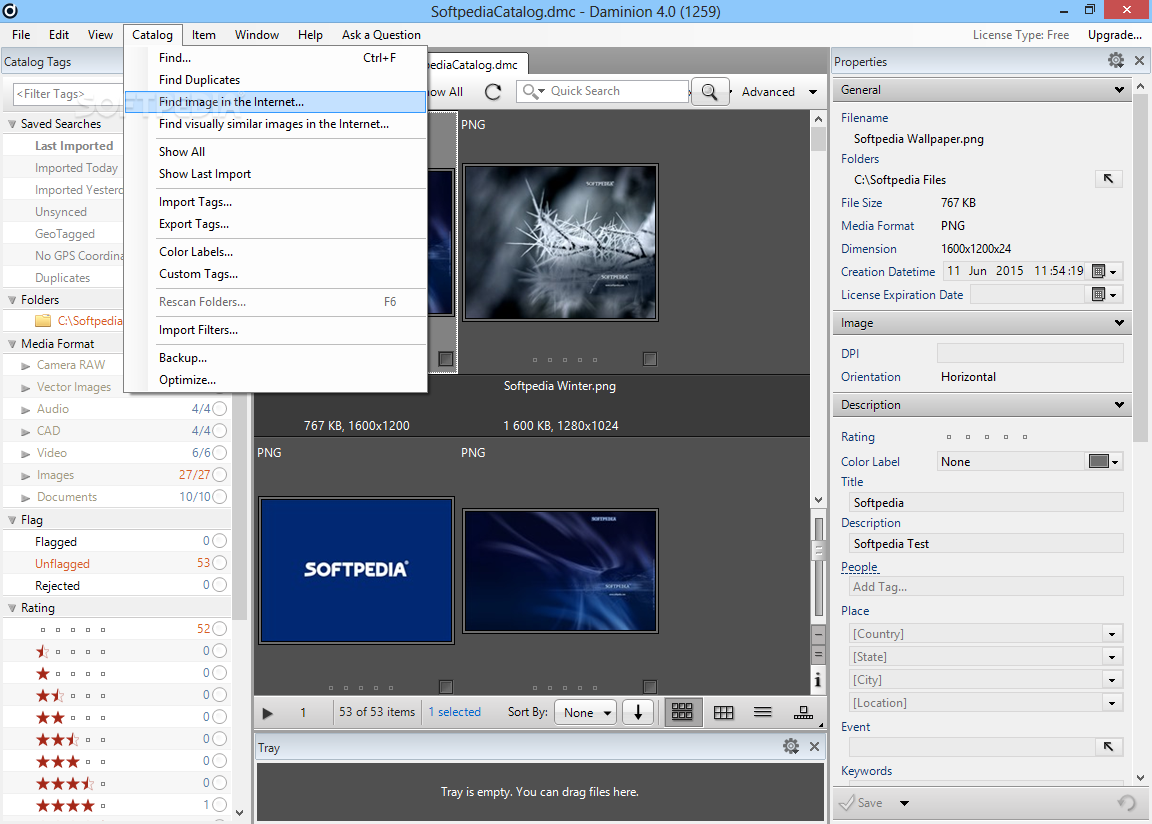Toggle the Documents filter circle
The image size is (1152, 824).
coord(220,497)
